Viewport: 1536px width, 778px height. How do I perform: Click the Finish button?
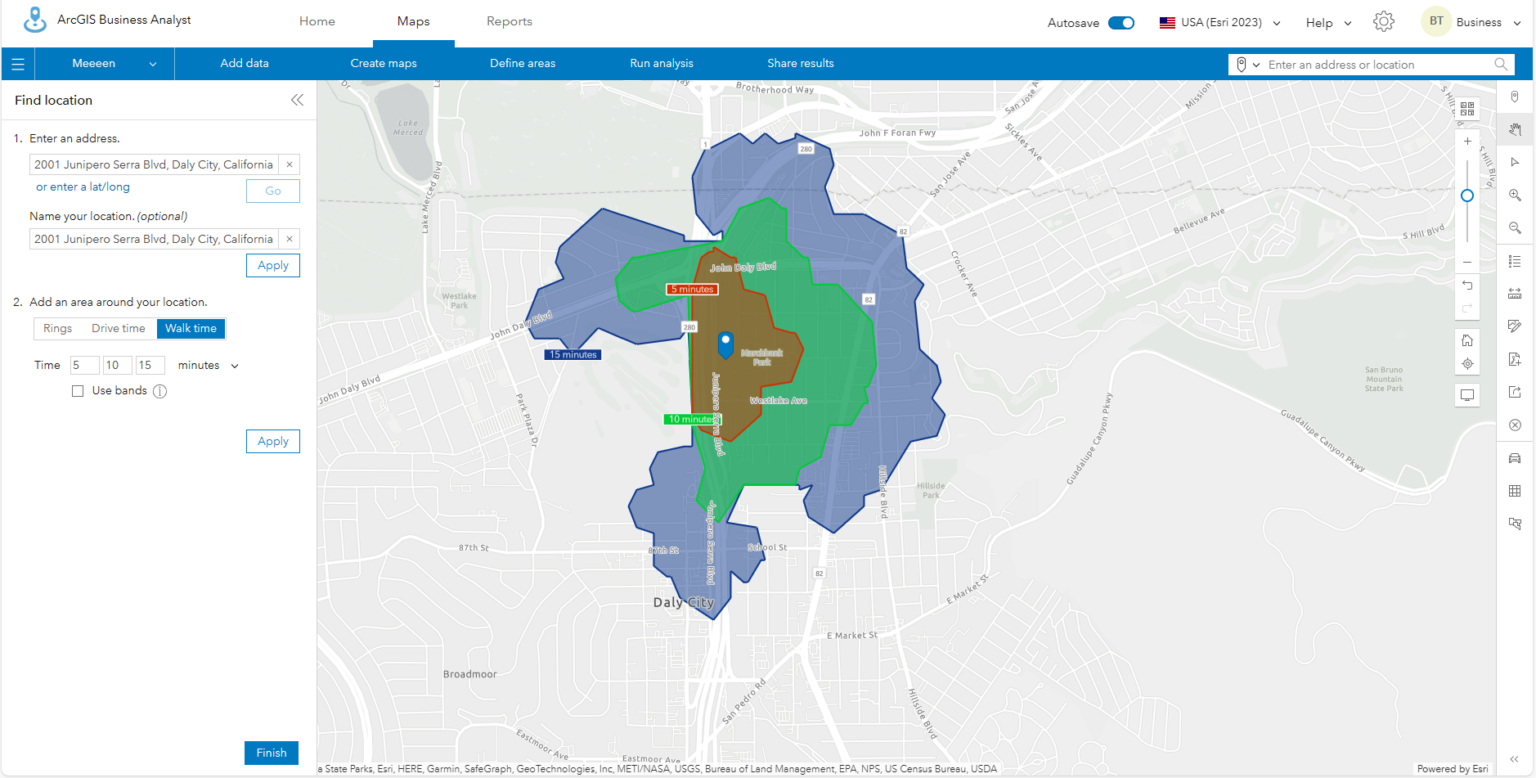click(271, 753)
